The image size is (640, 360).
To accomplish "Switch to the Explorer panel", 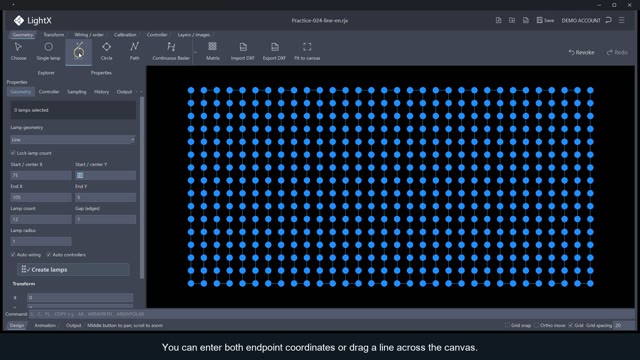I will 46,73.
